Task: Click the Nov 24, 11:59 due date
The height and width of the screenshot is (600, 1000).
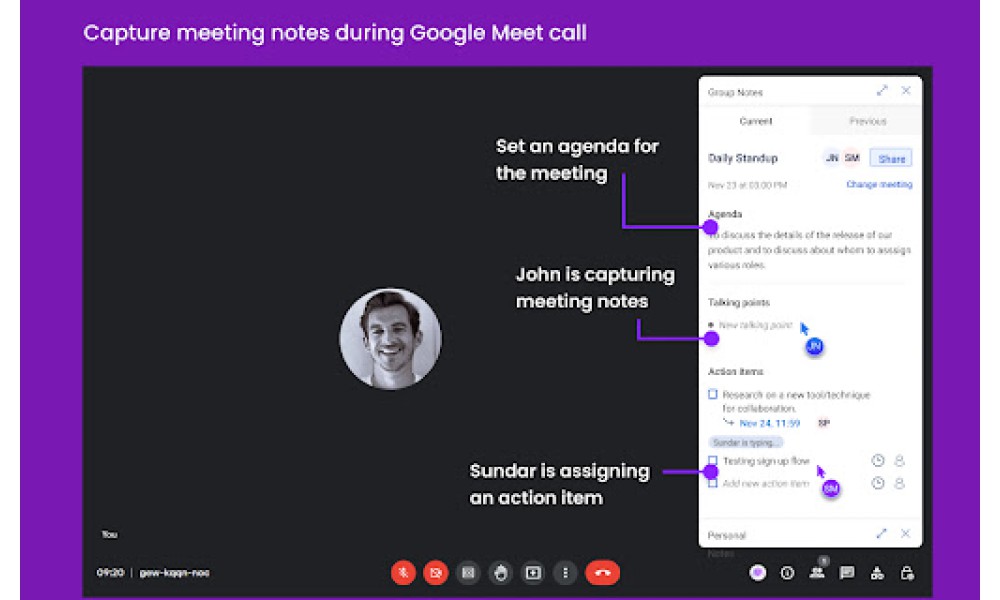Action: tap(769, 423)
